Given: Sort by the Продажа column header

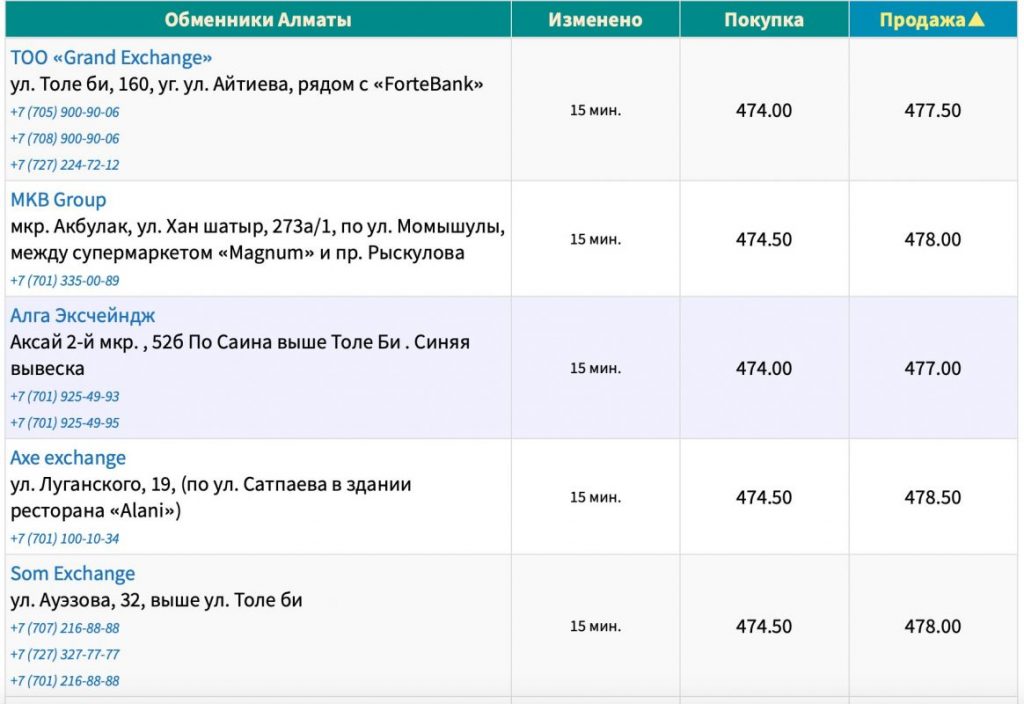Looking at the screenshot, I should [x=932, y=20].
